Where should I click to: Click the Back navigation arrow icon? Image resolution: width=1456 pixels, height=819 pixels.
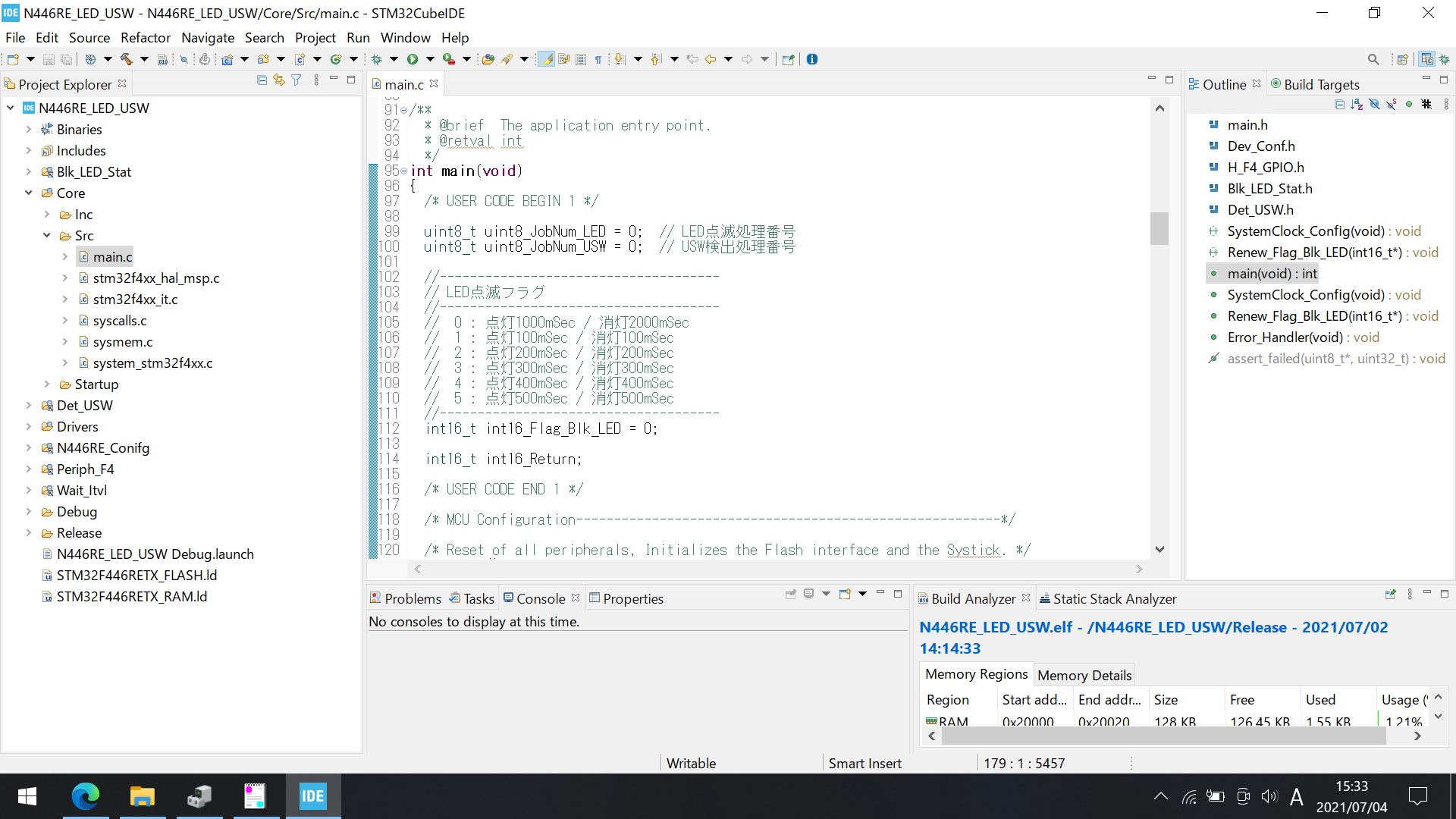[x=711, y=59]
